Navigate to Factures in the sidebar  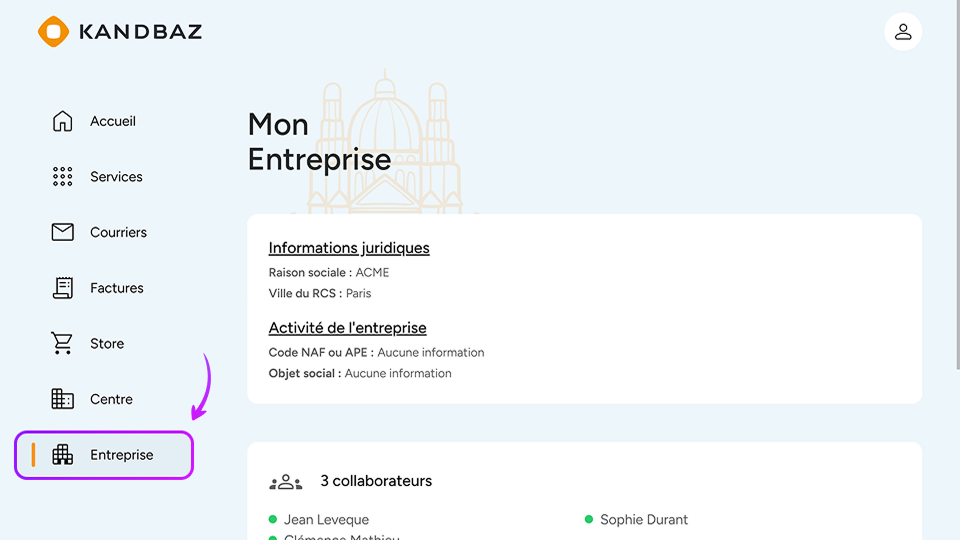tap(117, 288)
